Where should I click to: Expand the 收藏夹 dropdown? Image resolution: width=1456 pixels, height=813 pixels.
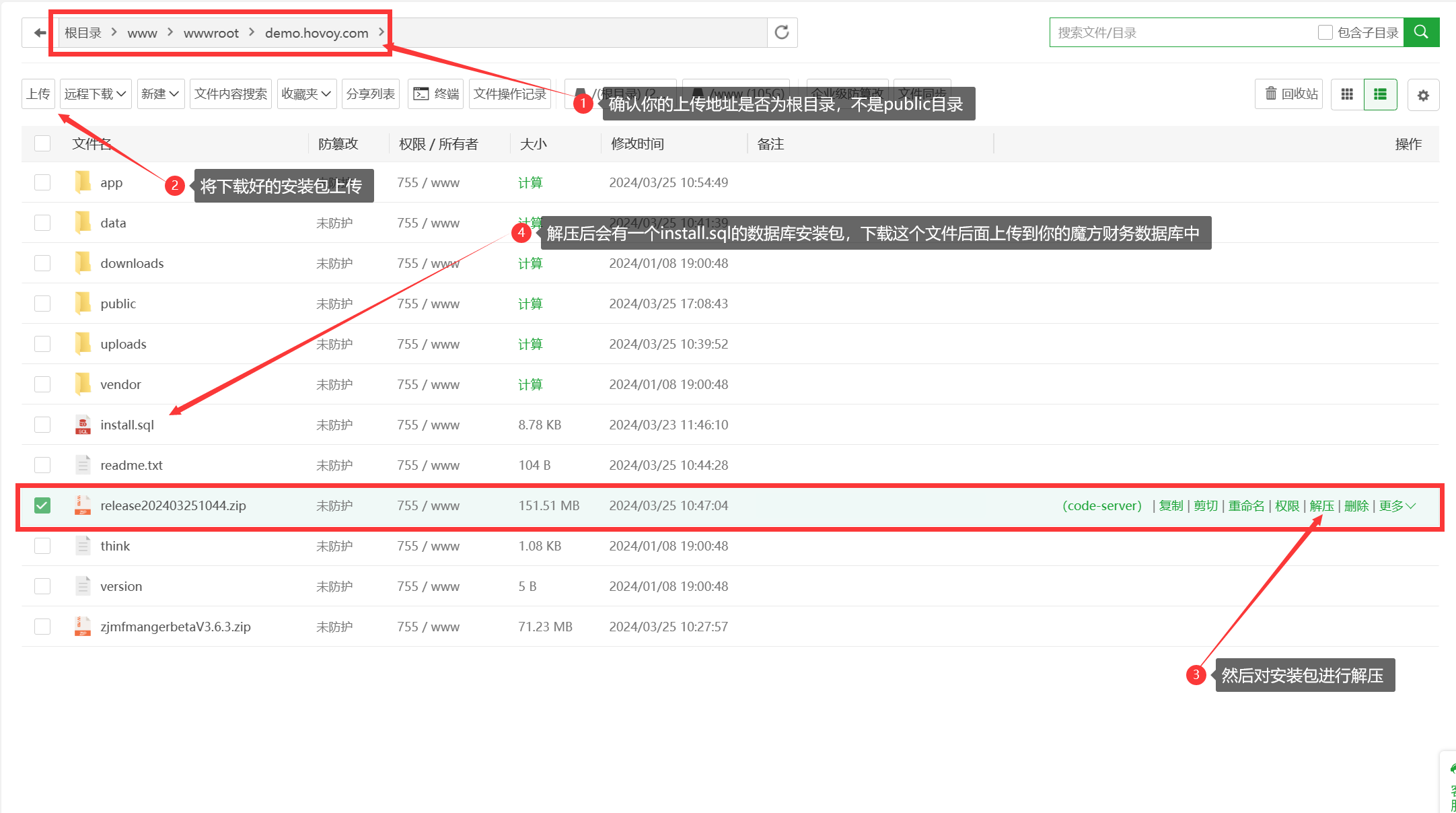click(306, 94)
